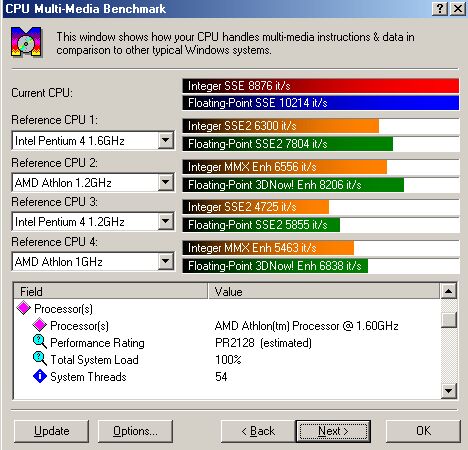
Task: Go to previous page with Back button
Action: (258, 431)
